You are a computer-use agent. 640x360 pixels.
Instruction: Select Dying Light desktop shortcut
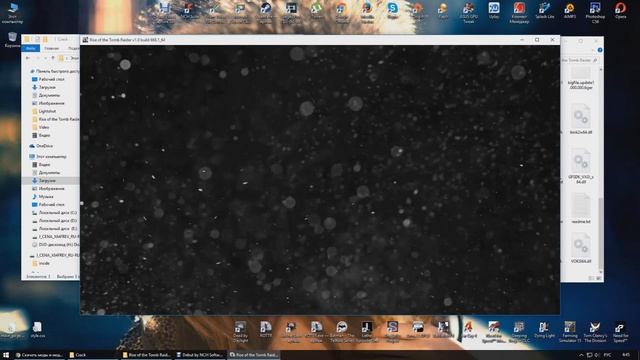coord(544,329)
